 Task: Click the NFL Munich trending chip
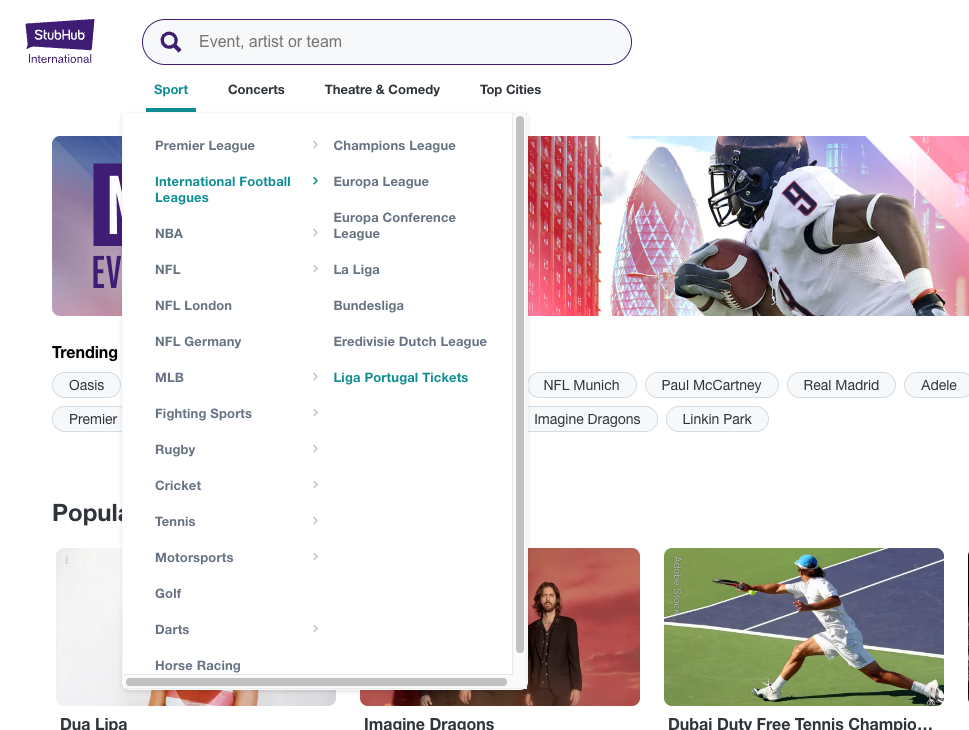[x=581, y=385]
